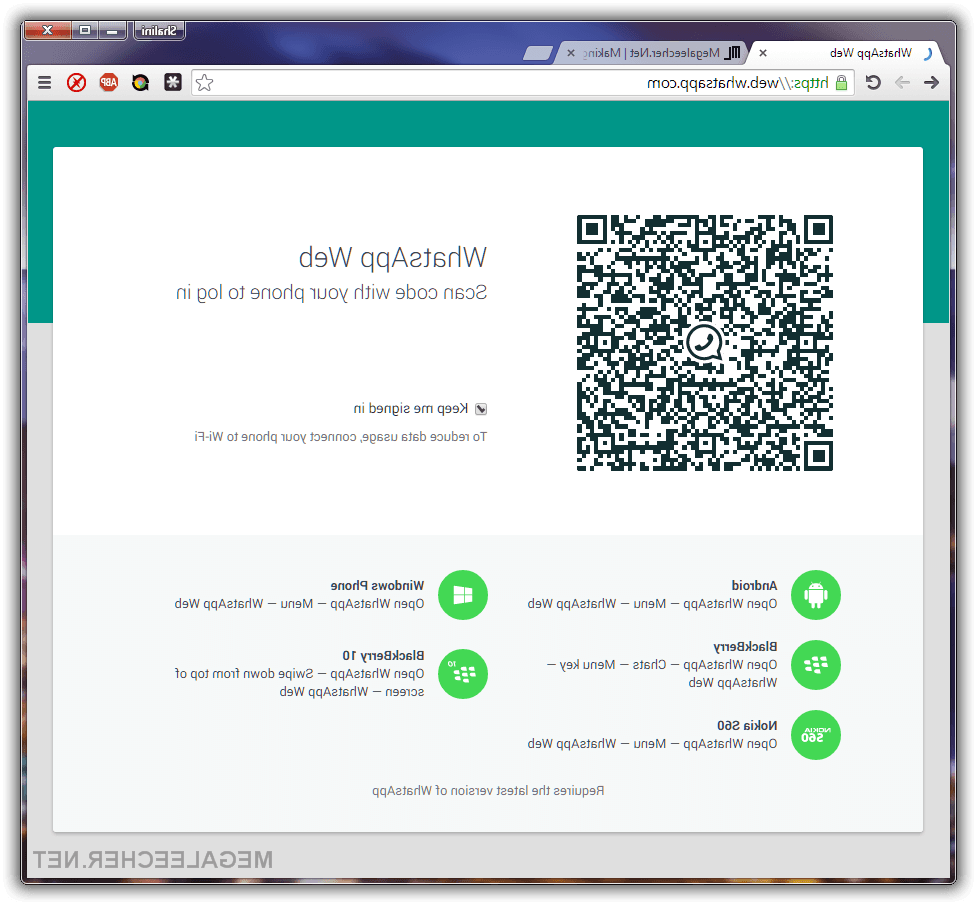Click the Shalini profile button
977x905 pixels.
(159, 31)
